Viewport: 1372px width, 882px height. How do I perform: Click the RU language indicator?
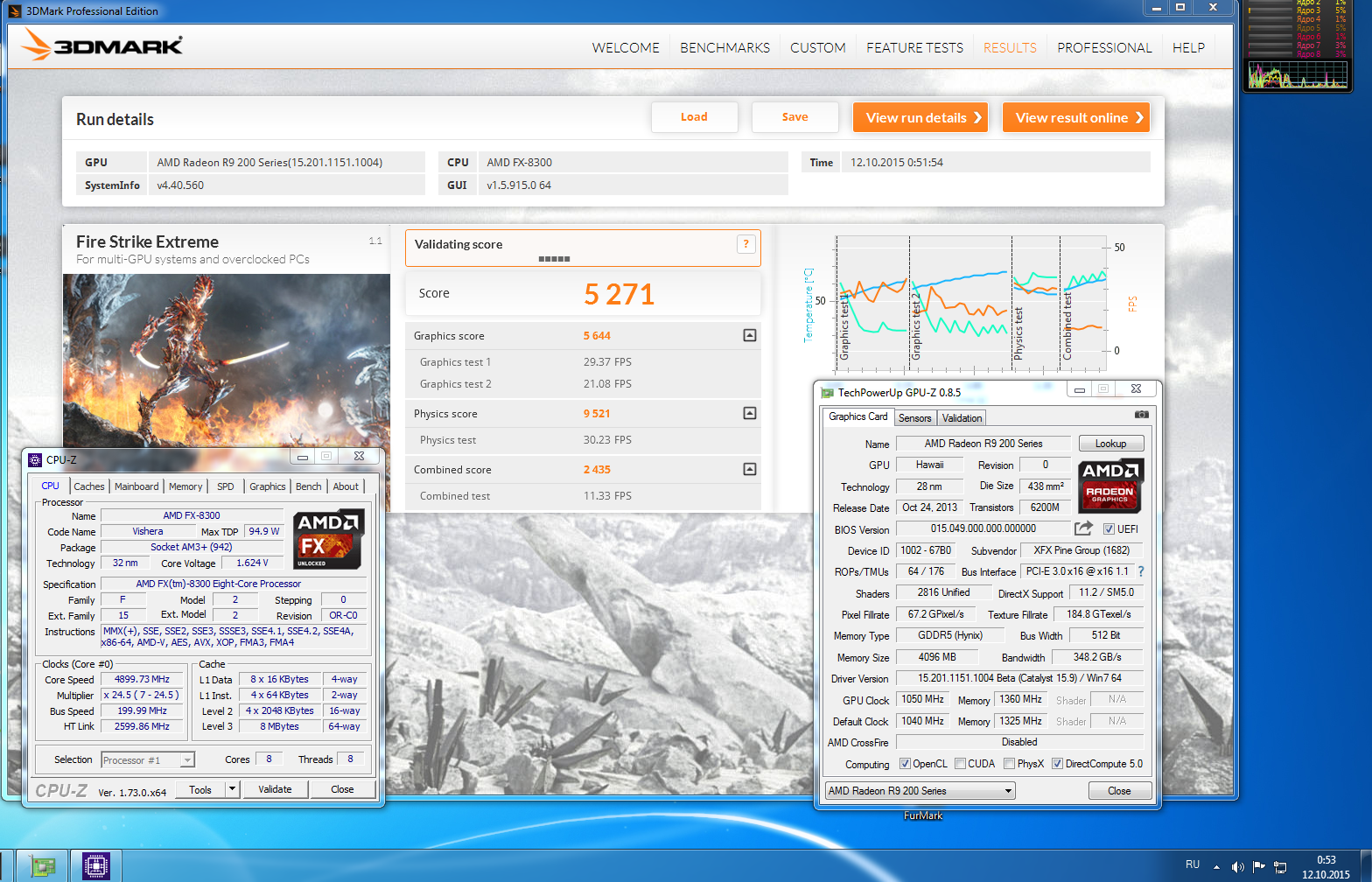pyautogui.click(x=1193, y=864)
